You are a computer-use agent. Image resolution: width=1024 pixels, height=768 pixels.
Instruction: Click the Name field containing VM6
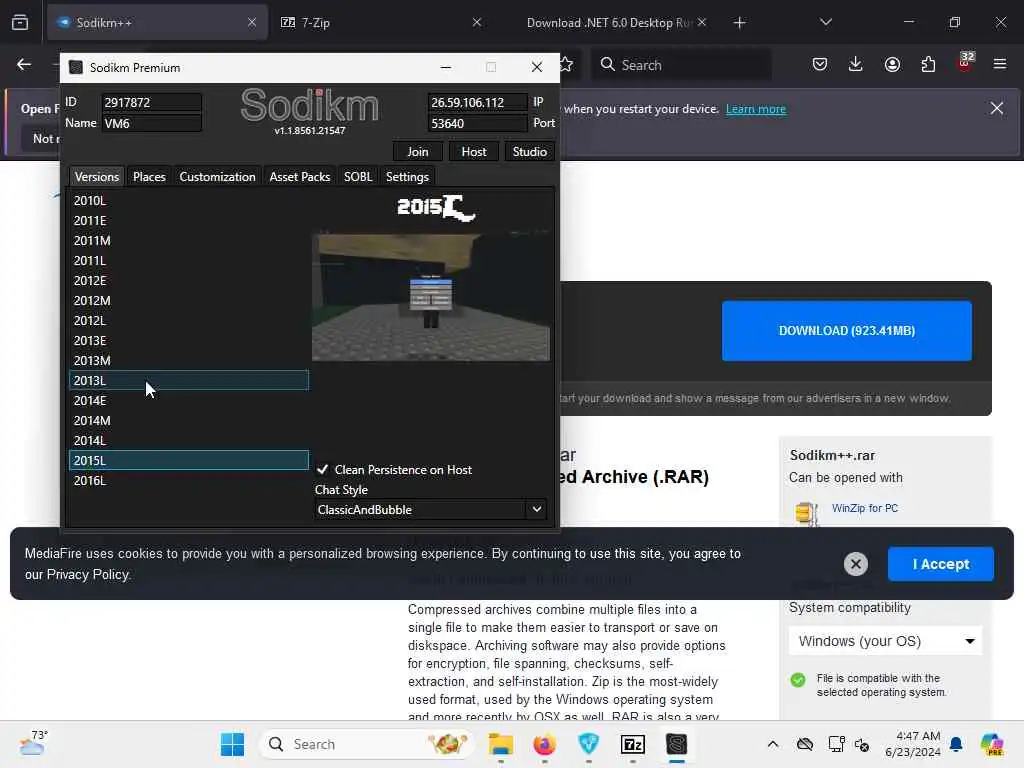151,123
